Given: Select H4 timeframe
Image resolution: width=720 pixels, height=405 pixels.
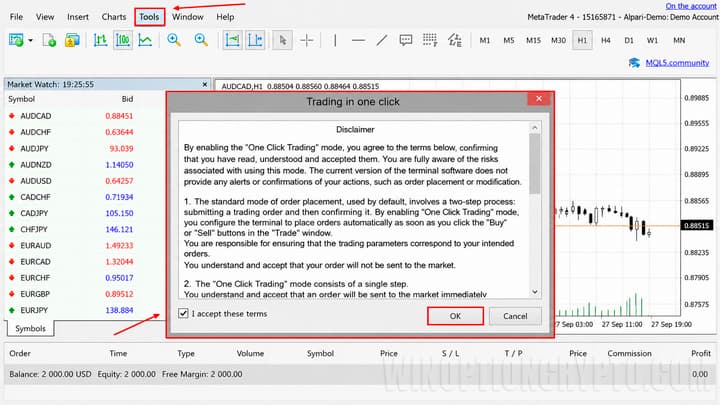Looking at the screenshot, I should pyautogui.click(x=606, y=40).
